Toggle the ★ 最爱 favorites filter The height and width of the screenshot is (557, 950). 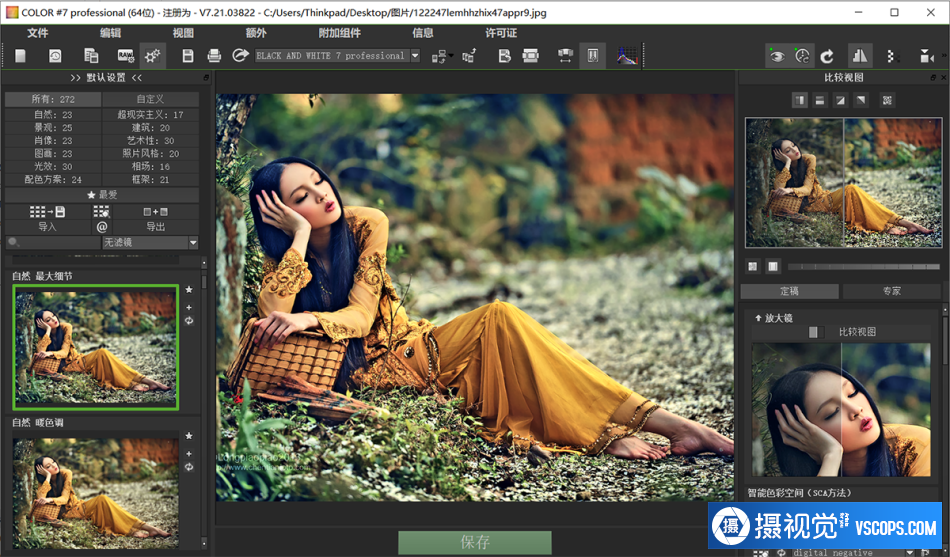point(102,195)
